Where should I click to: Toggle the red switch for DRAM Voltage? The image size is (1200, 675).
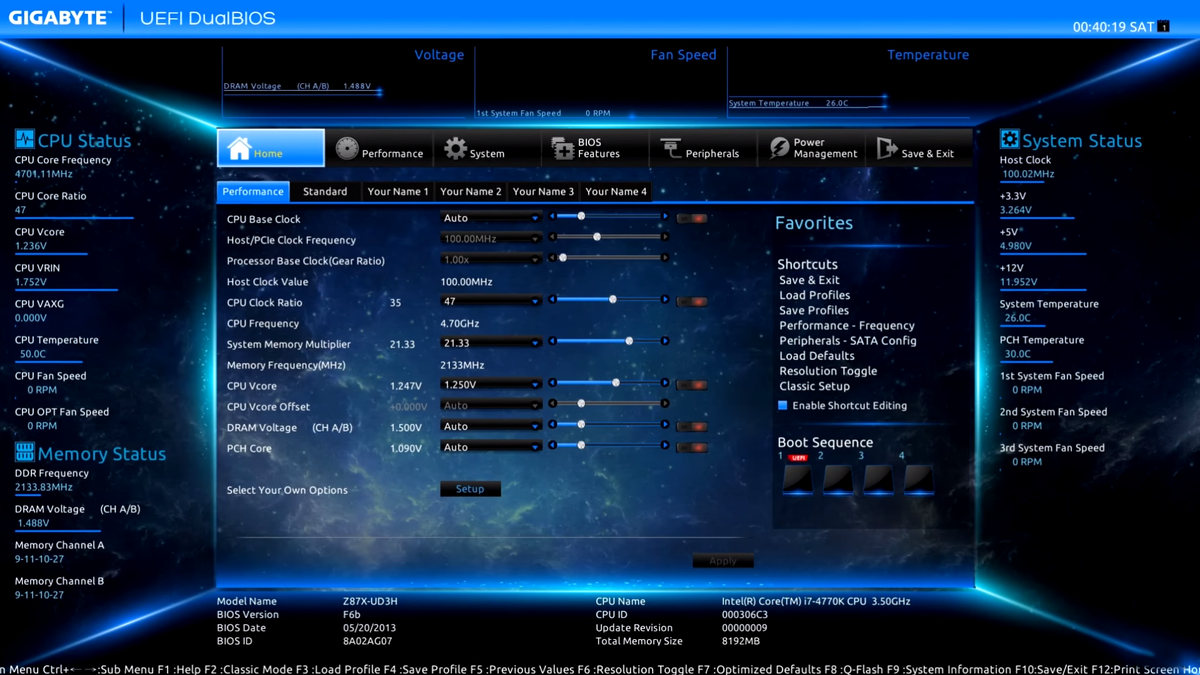tap(691, 426)
